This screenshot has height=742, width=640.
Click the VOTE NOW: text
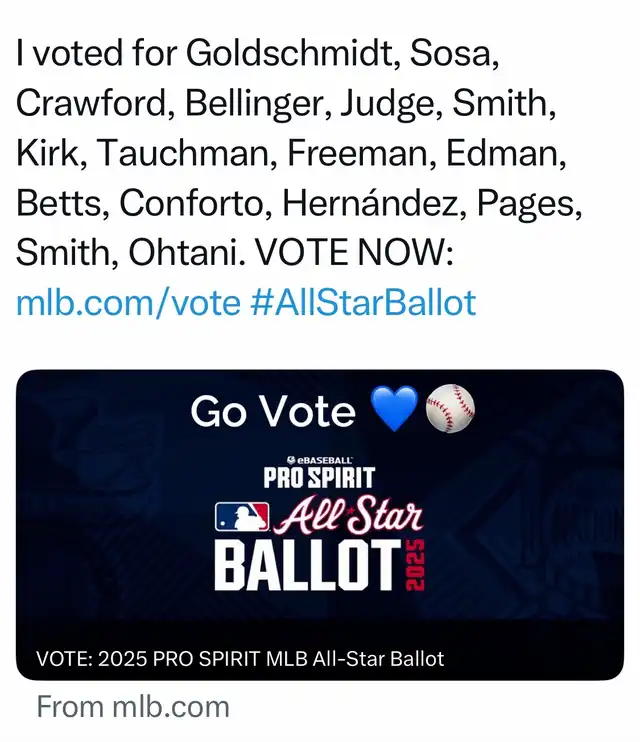tap(354, 252)
